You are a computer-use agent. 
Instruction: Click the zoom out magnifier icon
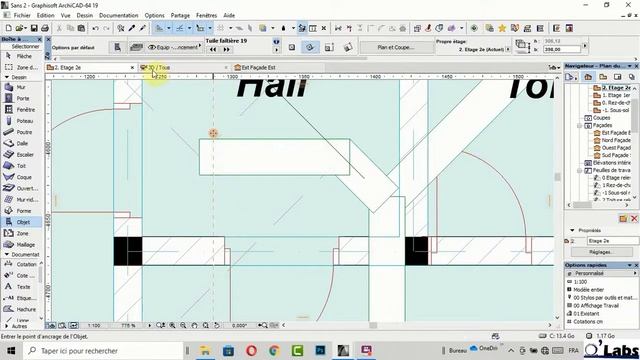pyautogui.click(x=183, y=325)
